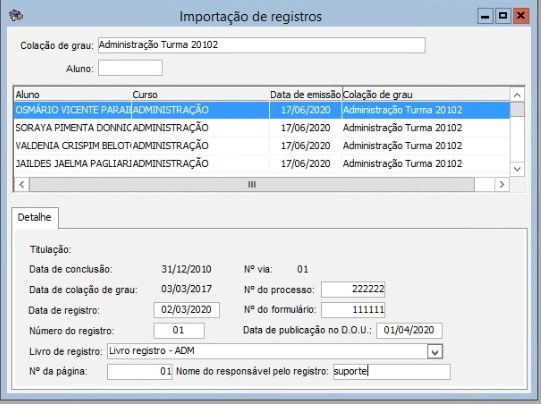The width and height of the screenshot is (541, 404).
Task: Click the Nome do responsável pelo registro field
Action: coord(392,372)
